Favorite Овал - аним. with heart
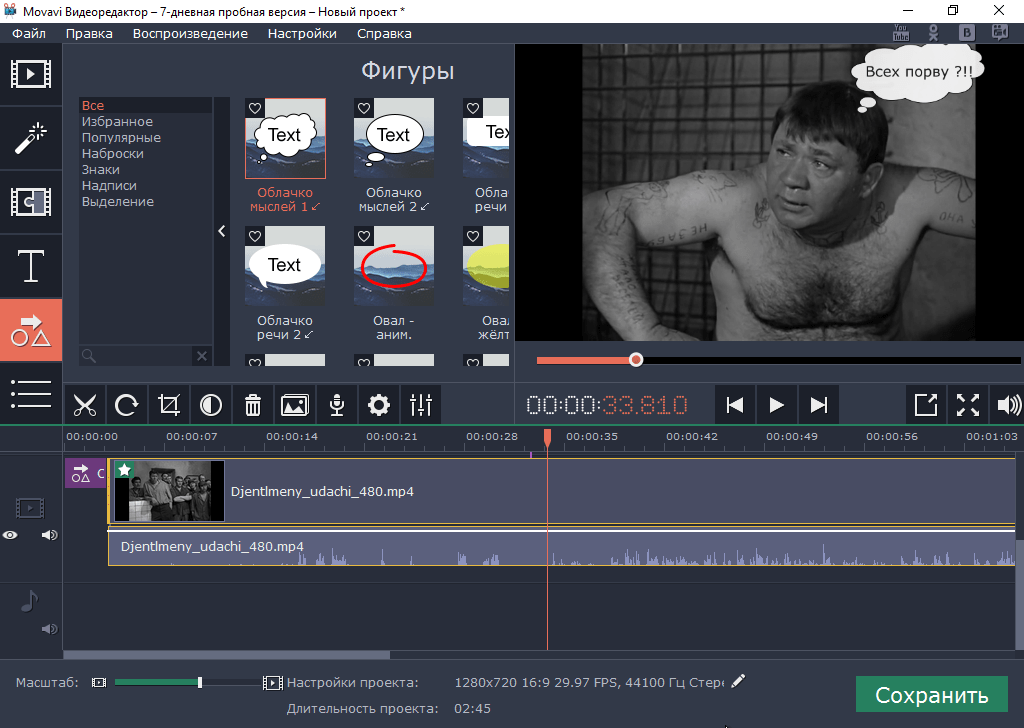This screenshot has width=1024, height=728. coord(364,236)
